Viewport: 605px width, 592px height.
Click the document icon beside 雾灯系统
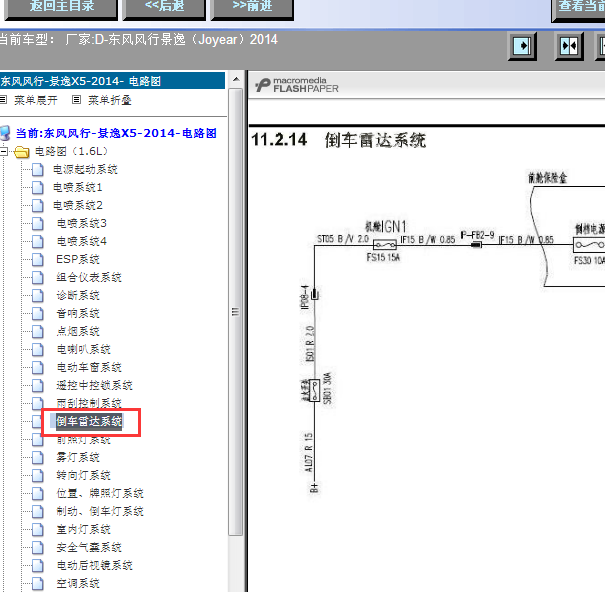pyautogui.click(x=37, y=458)
